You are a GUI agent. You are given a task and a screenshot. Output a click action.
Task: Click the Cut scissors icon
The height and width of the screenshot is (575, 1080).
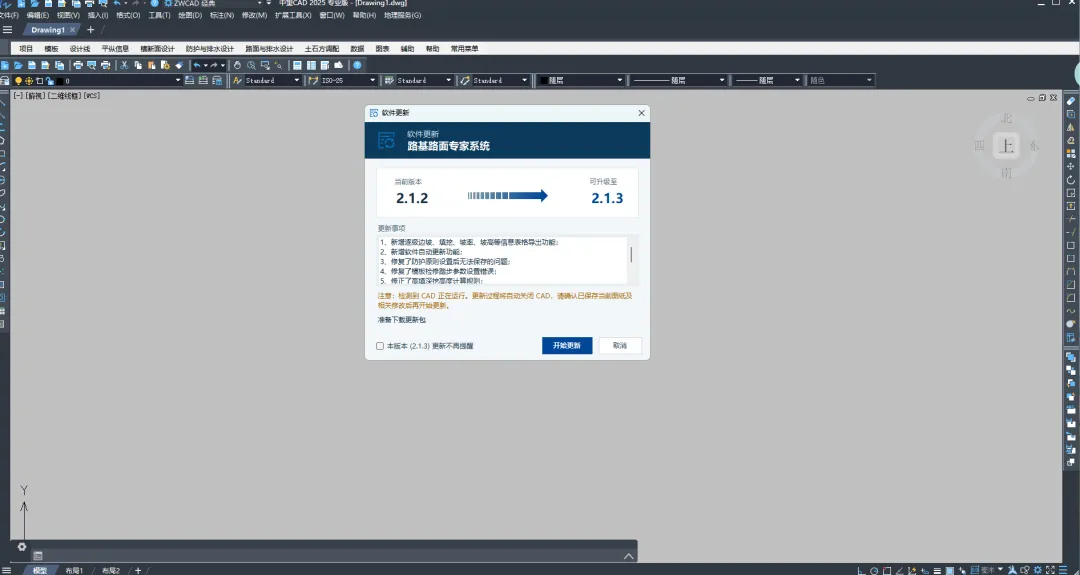125,65
